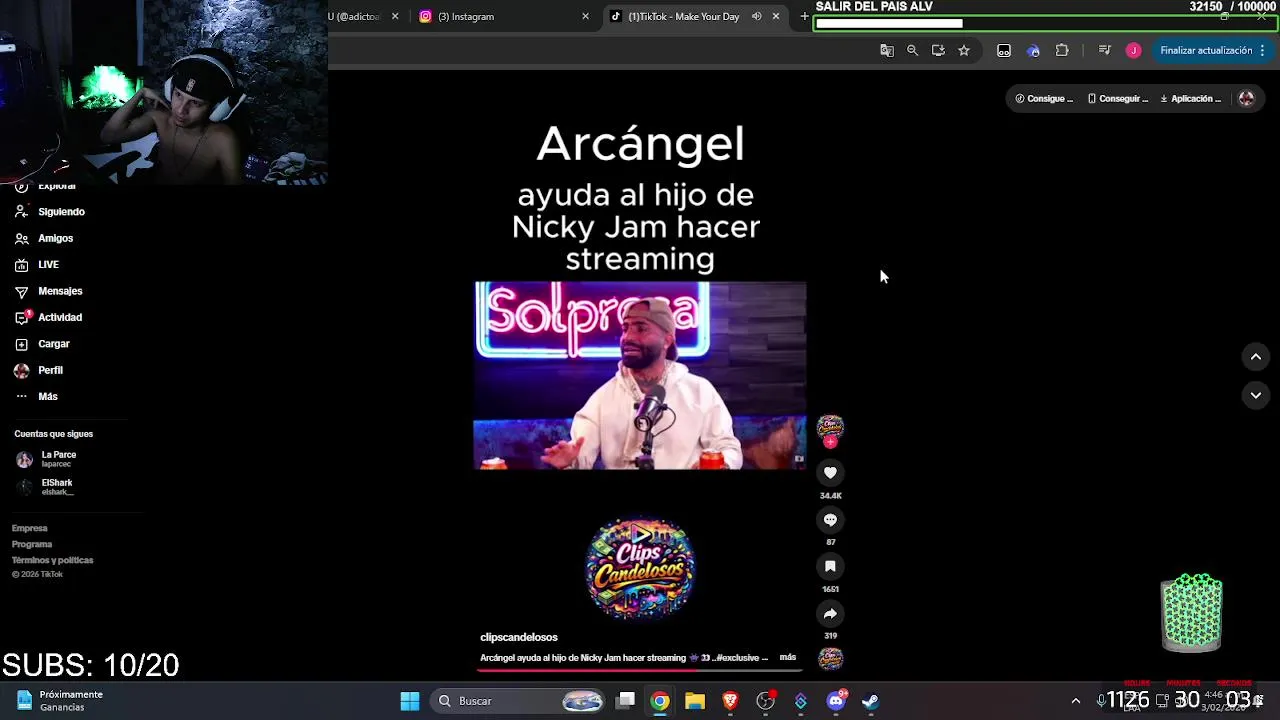Click the taskbar Buscar search box

(x=518, y=701)
